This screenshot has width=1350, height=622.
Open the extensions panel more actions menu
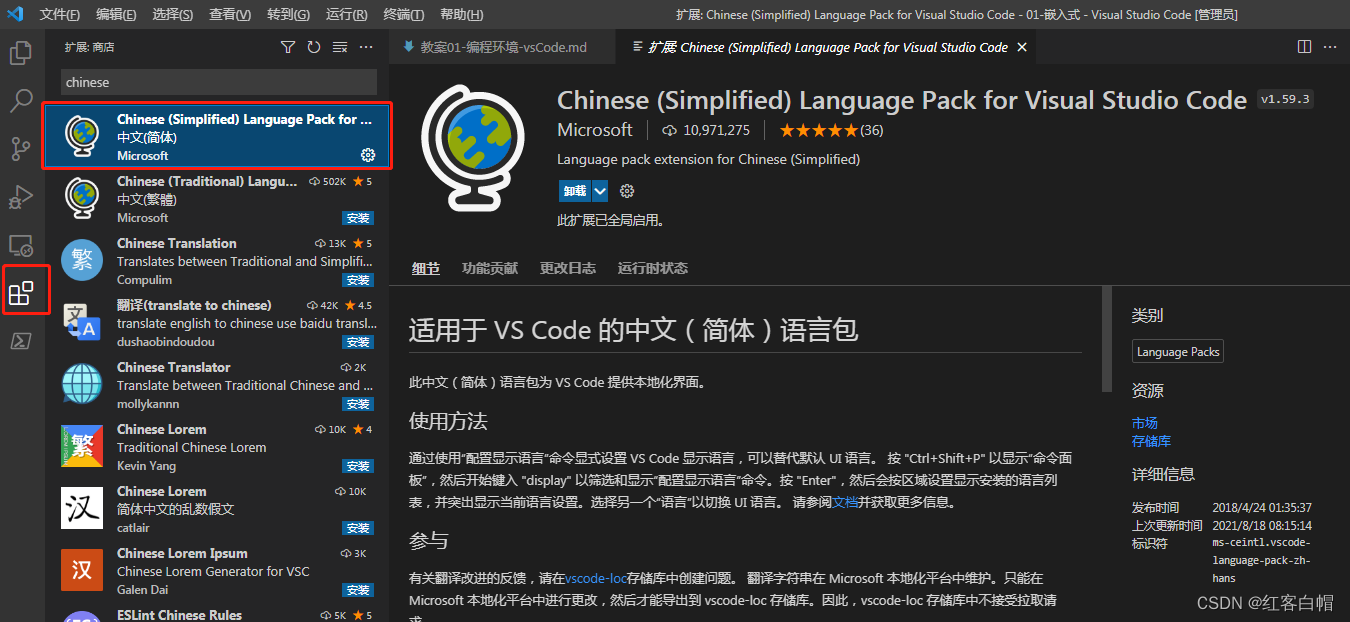[x=364, y=46]
